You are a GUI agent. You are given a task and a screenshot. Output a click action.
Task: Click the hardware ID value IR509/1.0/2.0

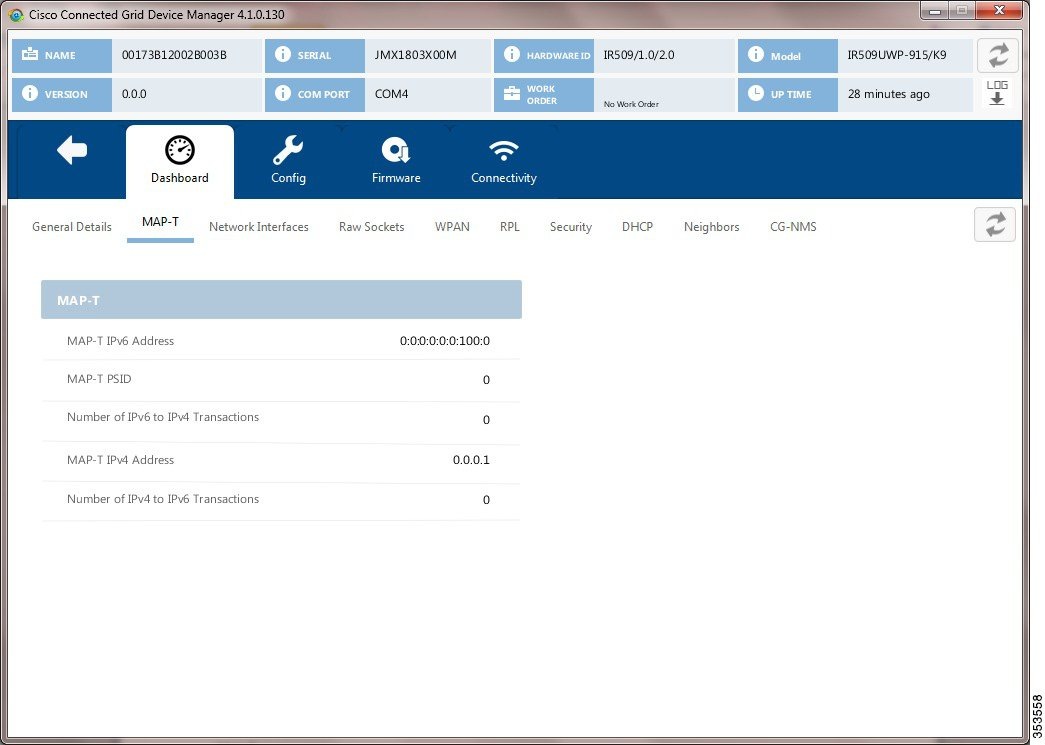click(639, 55)
